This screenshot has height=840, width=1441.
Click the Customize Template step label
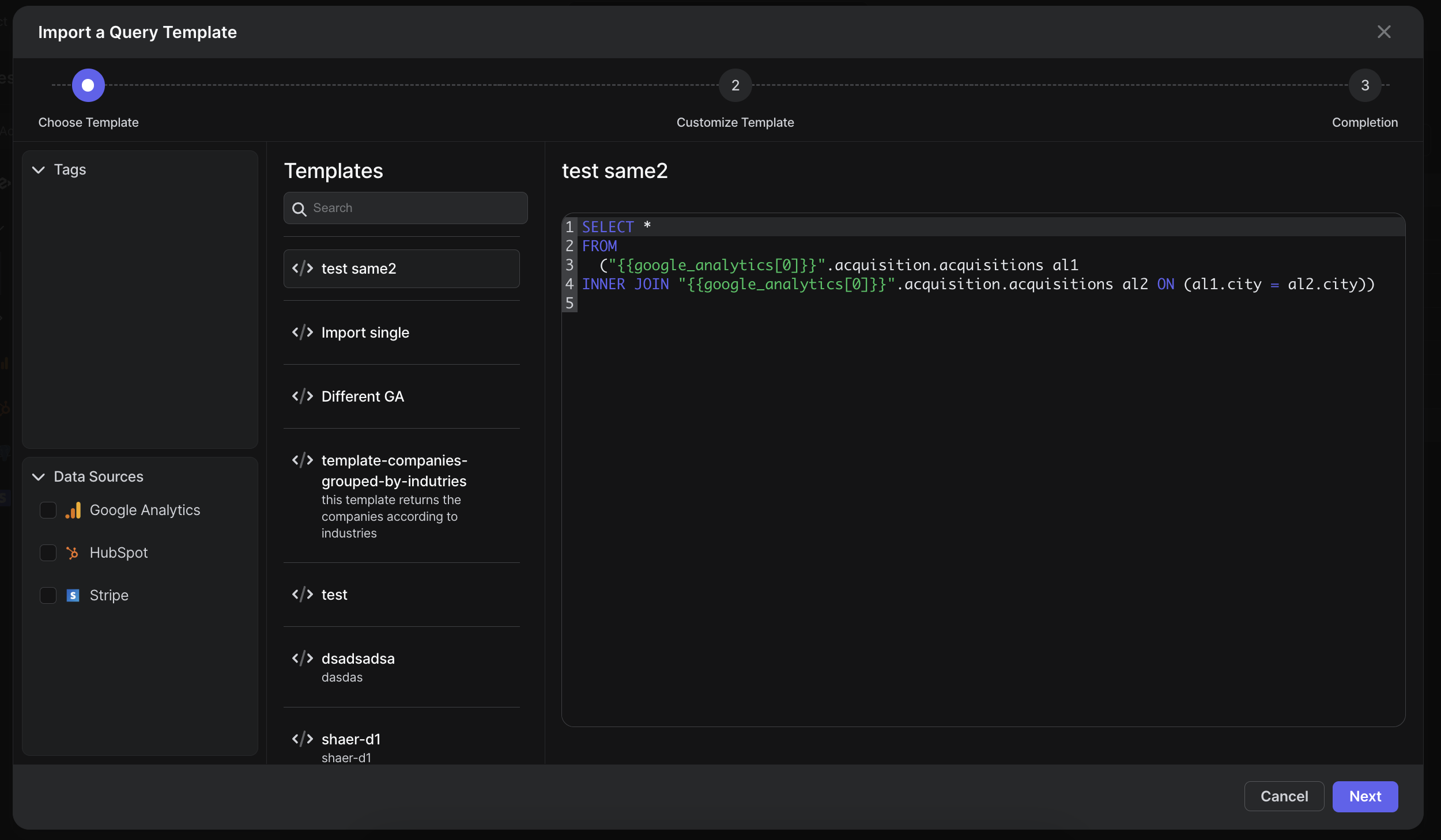[x=735, y=123]
